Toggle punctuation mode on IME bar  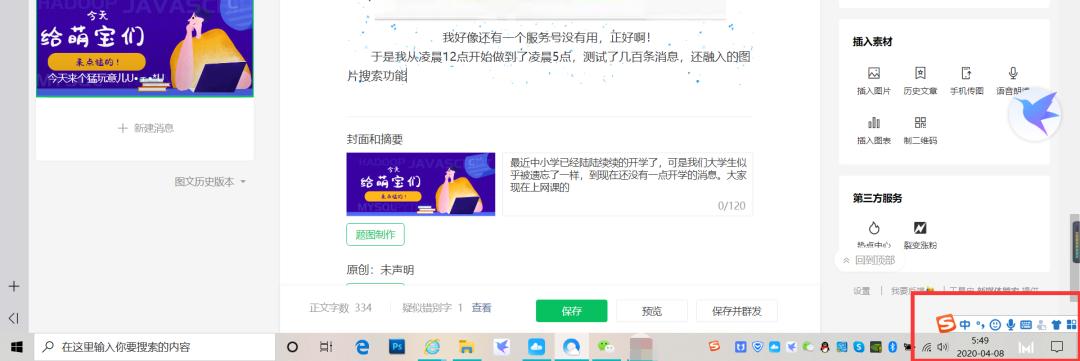(x=980, y=324)
